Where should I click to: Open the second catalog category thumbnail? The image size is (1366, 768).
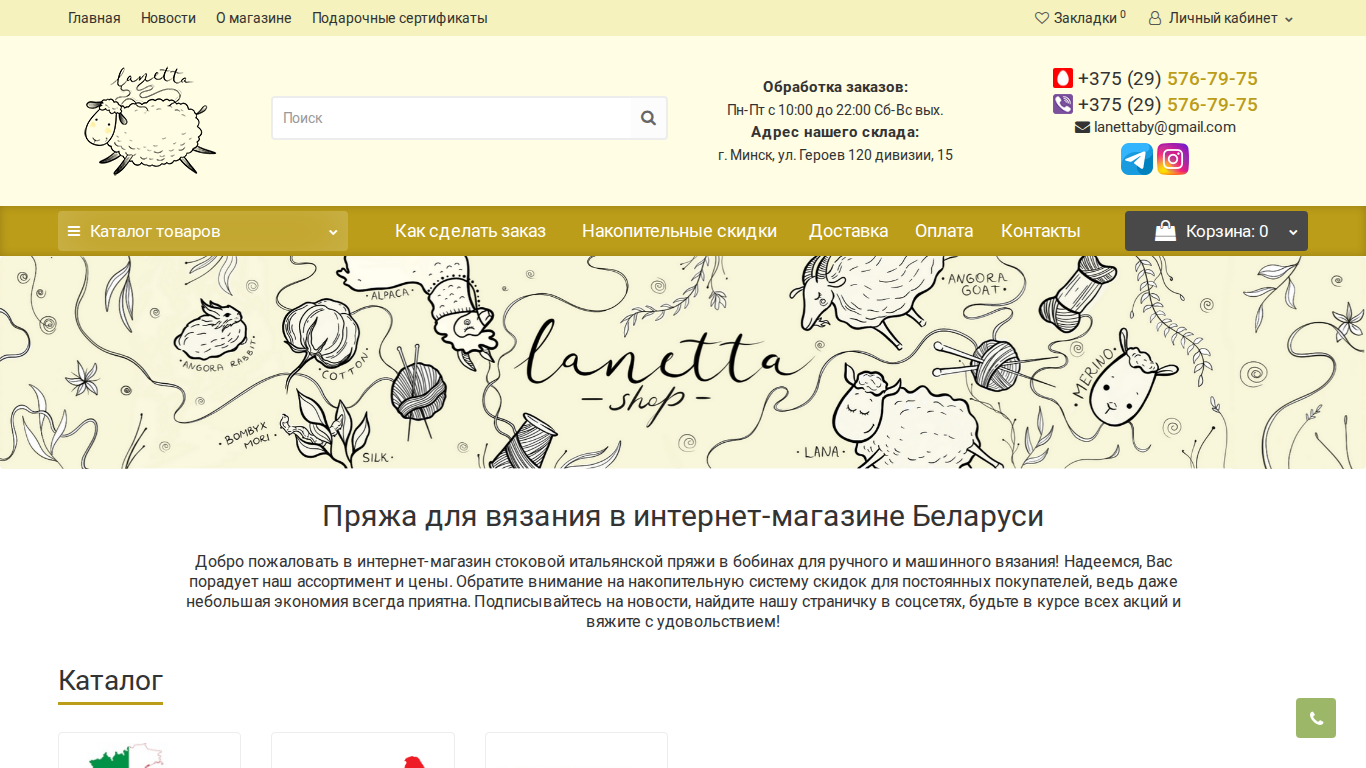363,750
